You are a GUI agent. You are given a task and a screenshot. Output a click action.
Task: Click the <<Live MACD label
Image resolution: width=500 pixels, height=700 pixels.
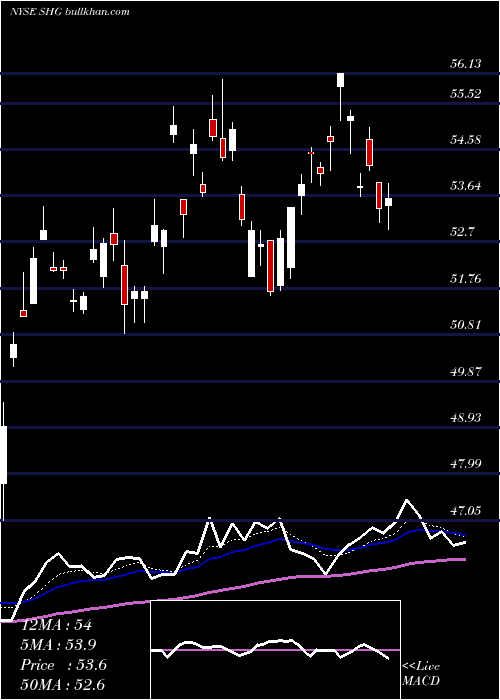point(421,673)
